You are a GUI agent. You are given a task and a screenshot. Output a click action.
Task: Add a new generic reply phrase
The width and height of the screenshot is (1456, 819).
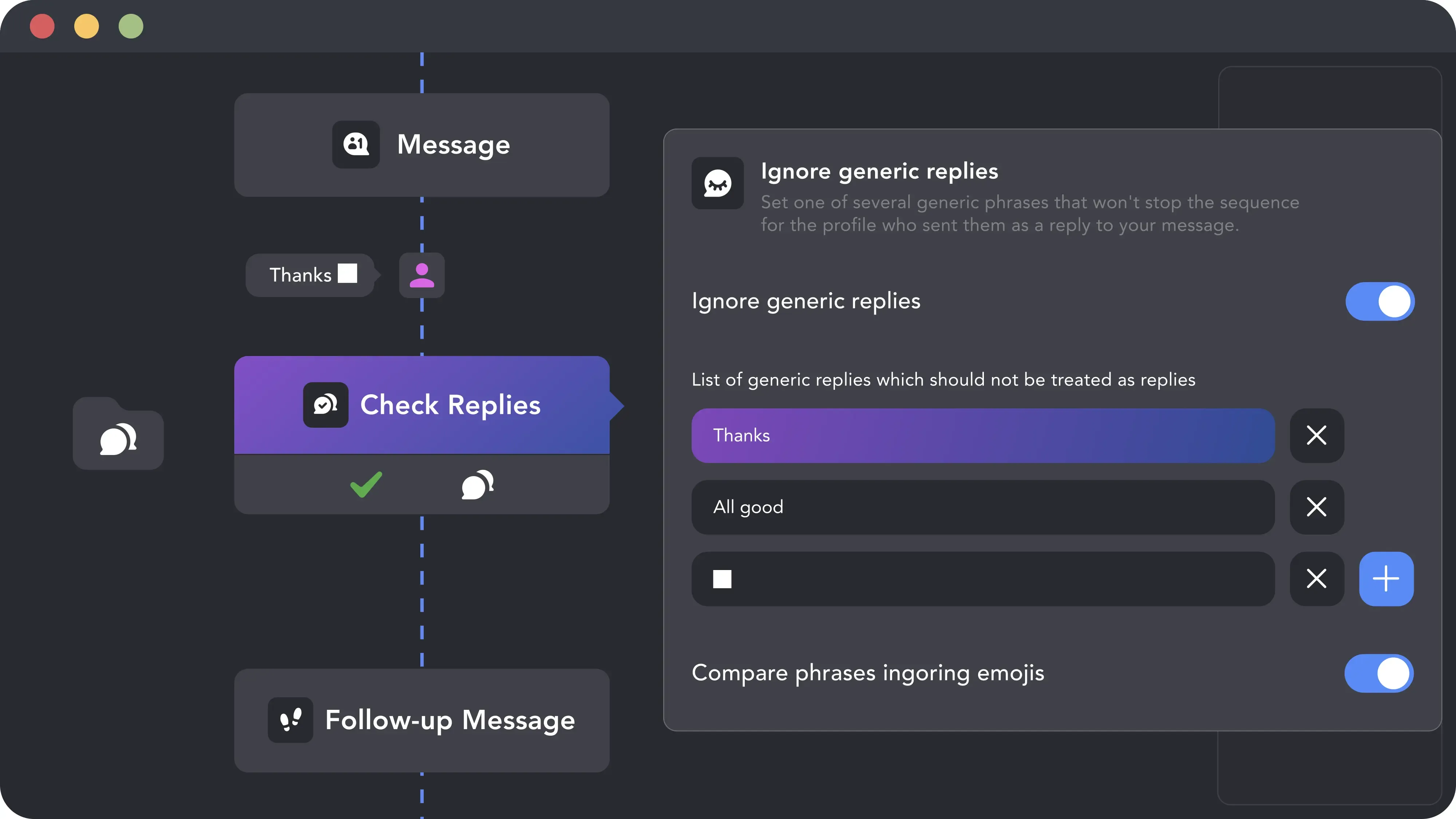(x=1386, y=579)
